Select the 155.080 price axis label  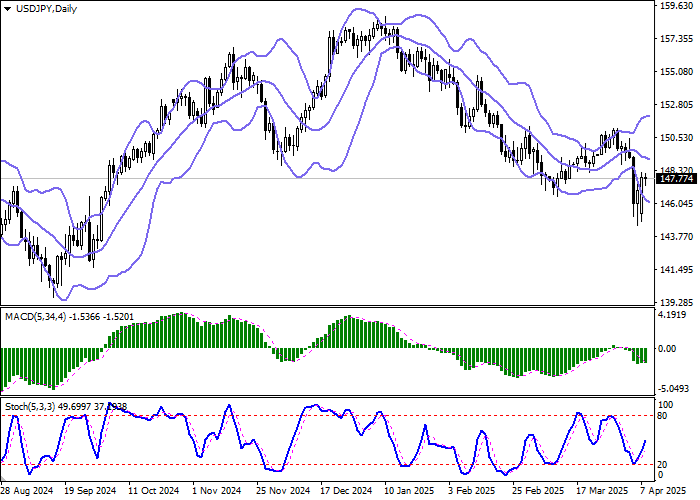pos(677,72)
